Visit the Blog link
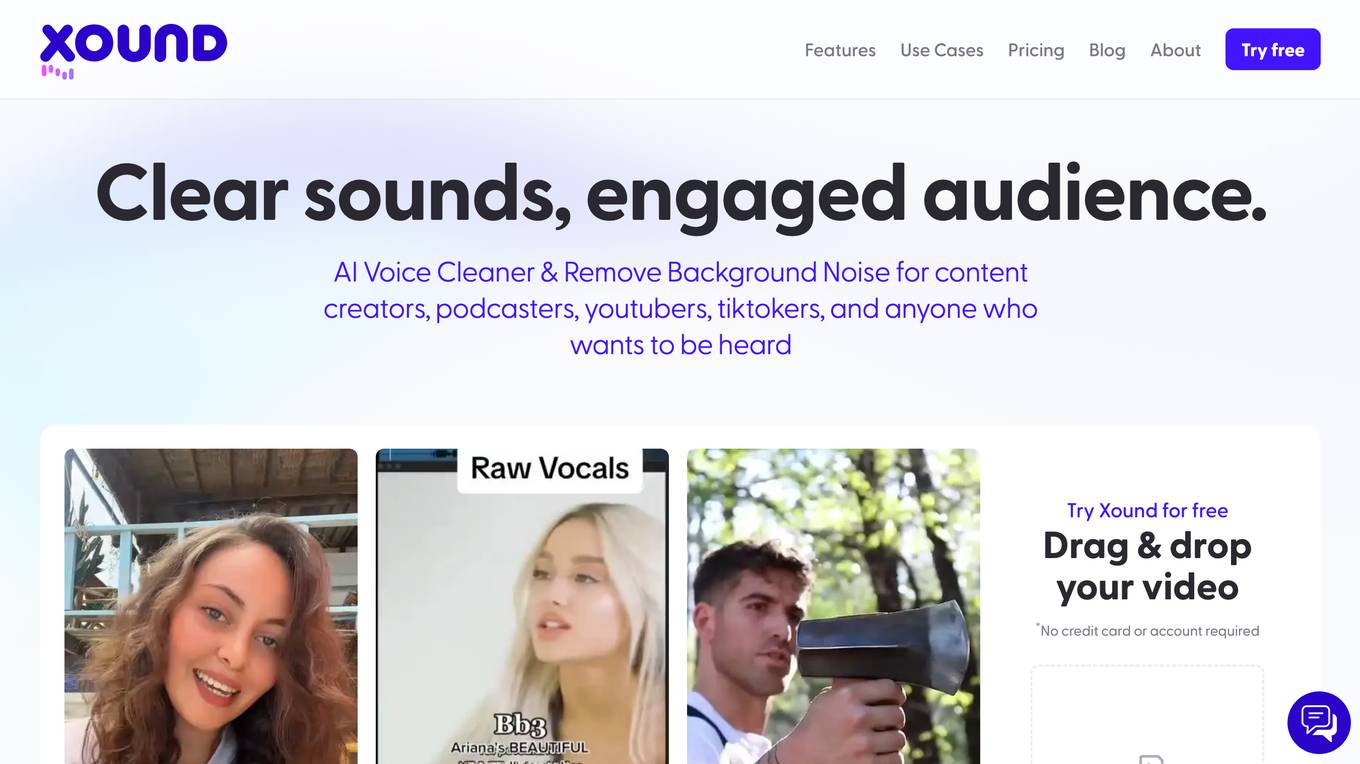Image resolution: width=1360 pixels, height=764 pixels. coord(1107,50)
